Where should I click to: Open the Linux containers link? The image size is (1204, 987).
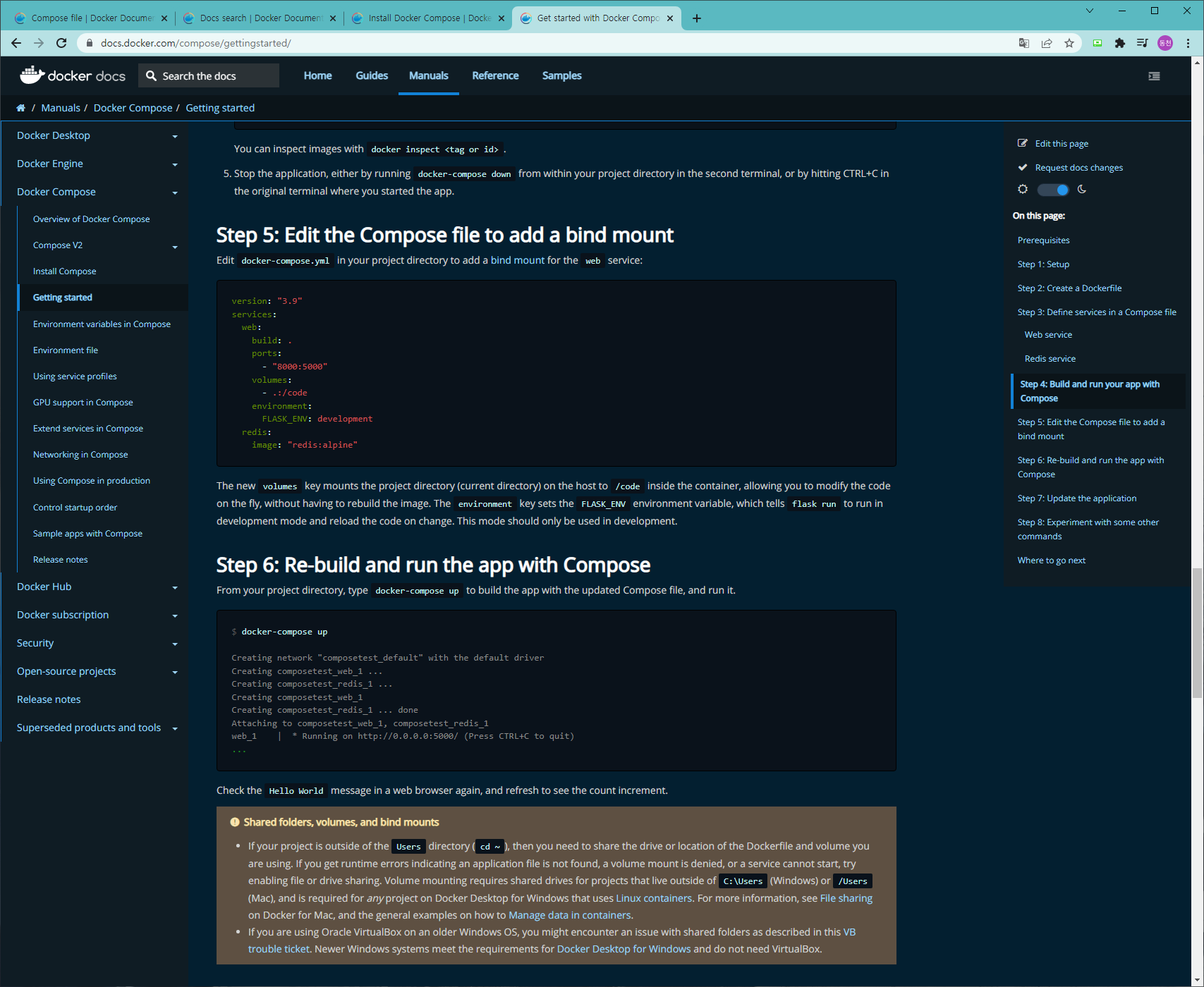tap(654, 898)
